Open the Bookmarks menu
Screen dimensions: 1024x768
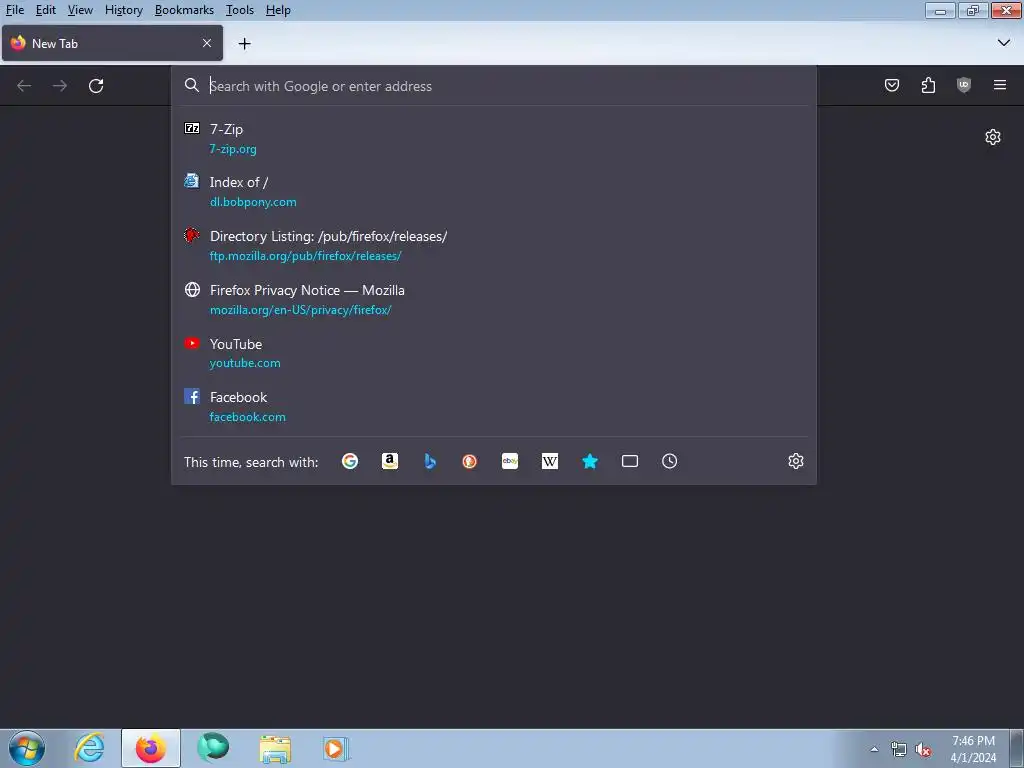pos(184,10)
